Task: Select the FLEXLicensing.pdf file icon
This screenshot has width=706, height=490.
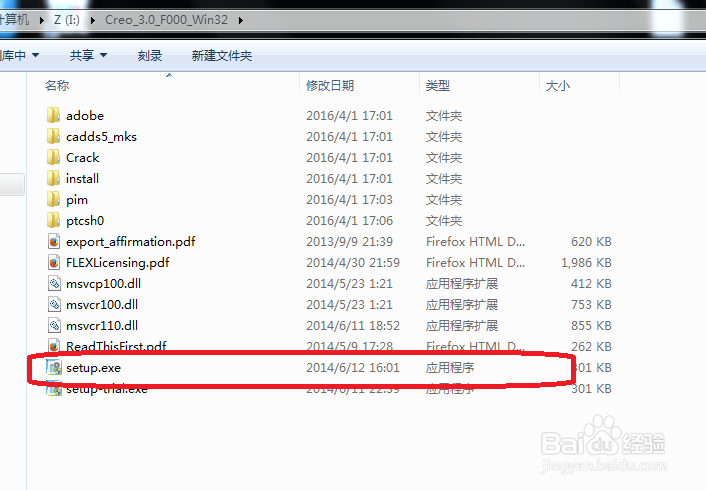Action: [54, 262]
